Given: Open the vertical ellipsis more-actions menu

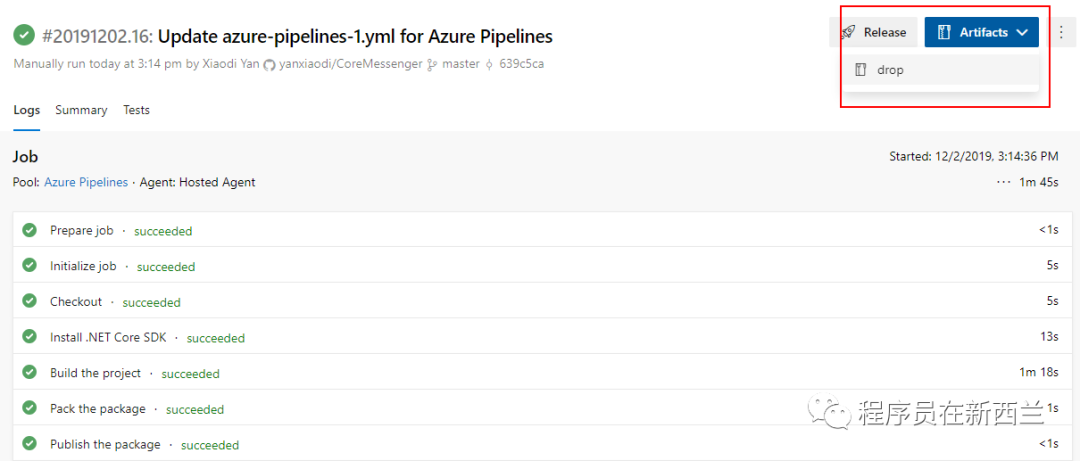Looking at the screenshot, I should coord(1060,32).
